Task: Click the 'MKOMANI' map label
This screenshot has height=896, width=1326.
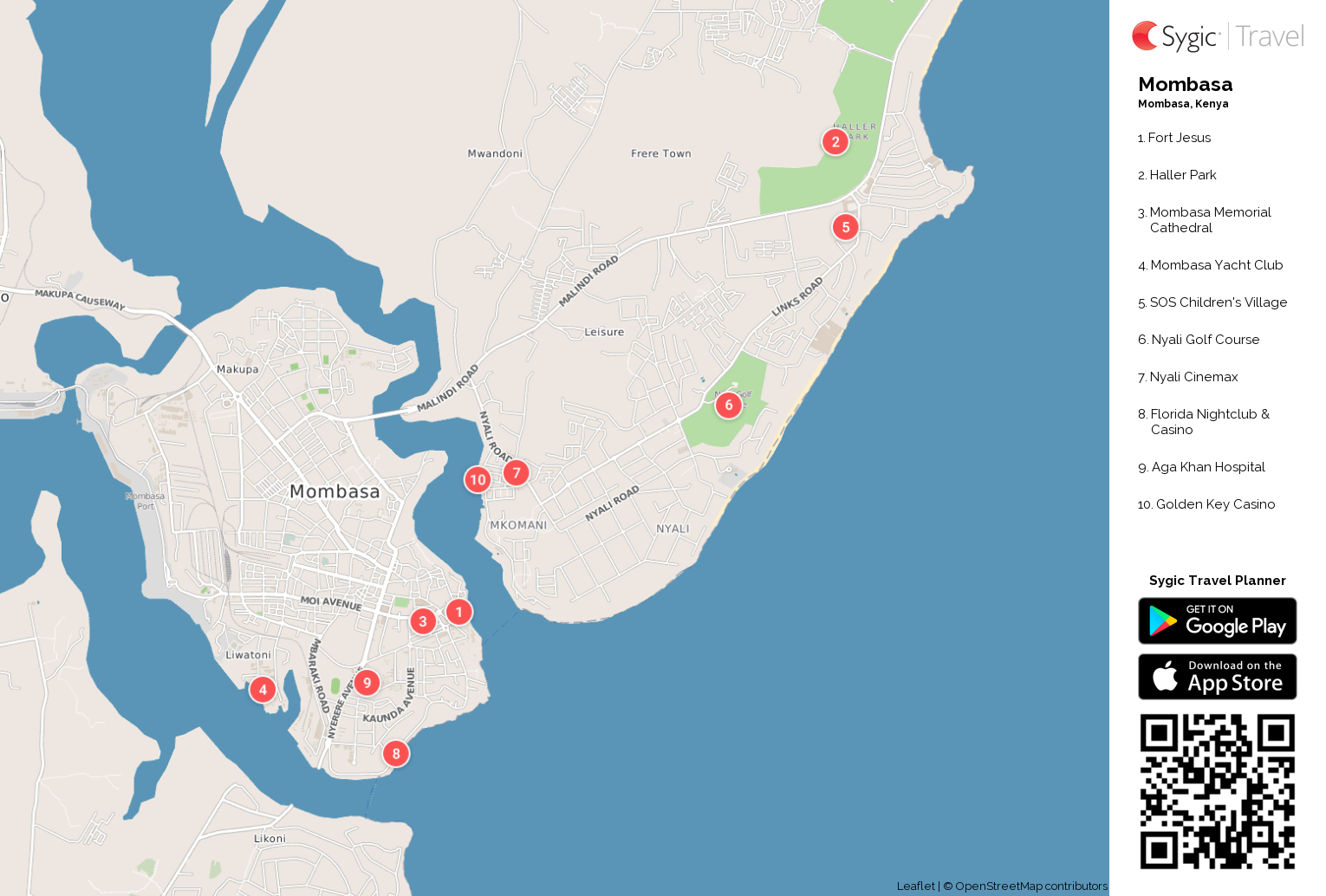Action: (x=518, y=525)
